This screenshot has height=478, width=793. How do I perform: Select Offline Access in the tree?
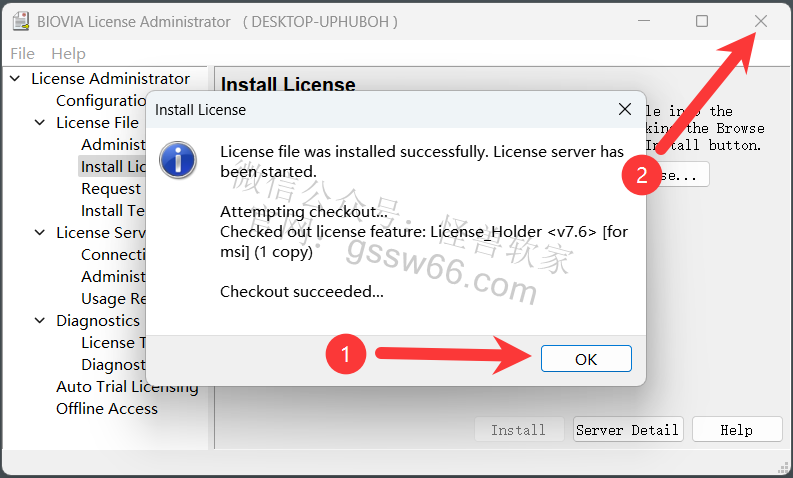(x=107, y=409)
